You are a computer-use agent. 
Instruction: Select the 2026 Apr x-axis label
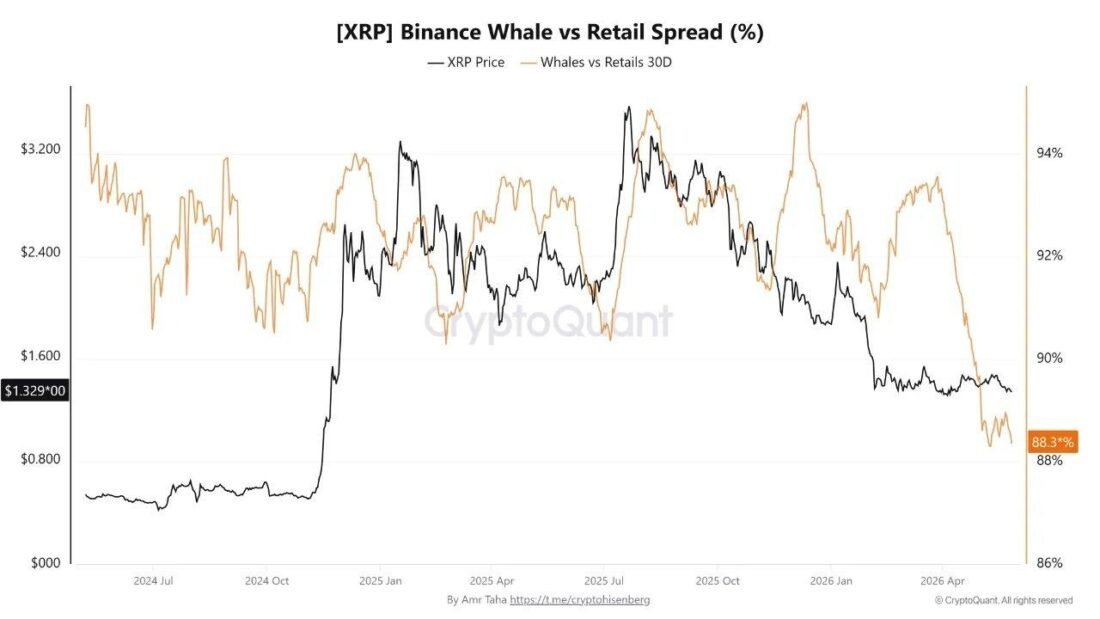click(x=942, y=581)
